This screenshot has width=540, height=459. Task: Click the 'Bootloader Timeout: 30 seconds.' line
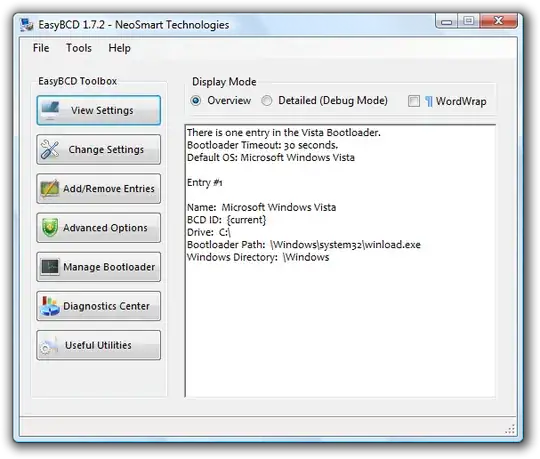point(262,145)
